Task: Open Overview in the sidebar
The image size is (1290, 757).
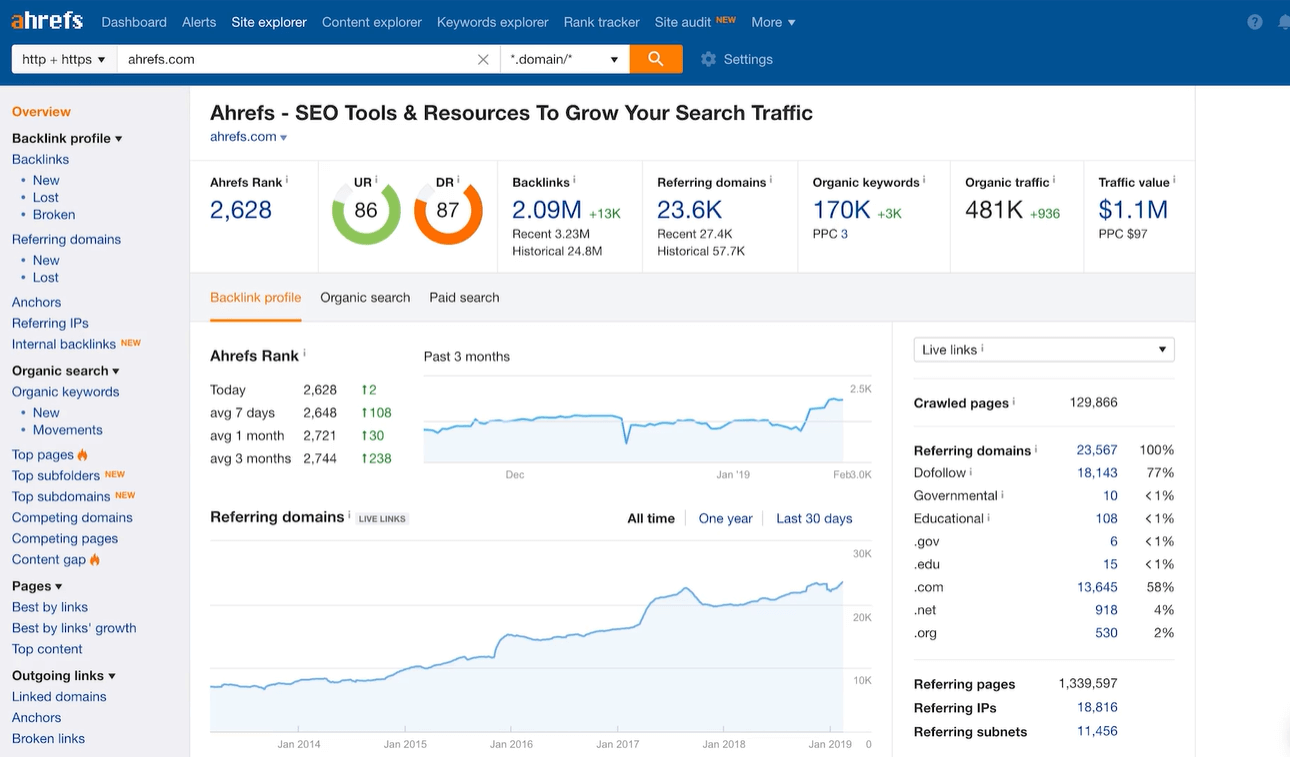Action: (41, 111)
